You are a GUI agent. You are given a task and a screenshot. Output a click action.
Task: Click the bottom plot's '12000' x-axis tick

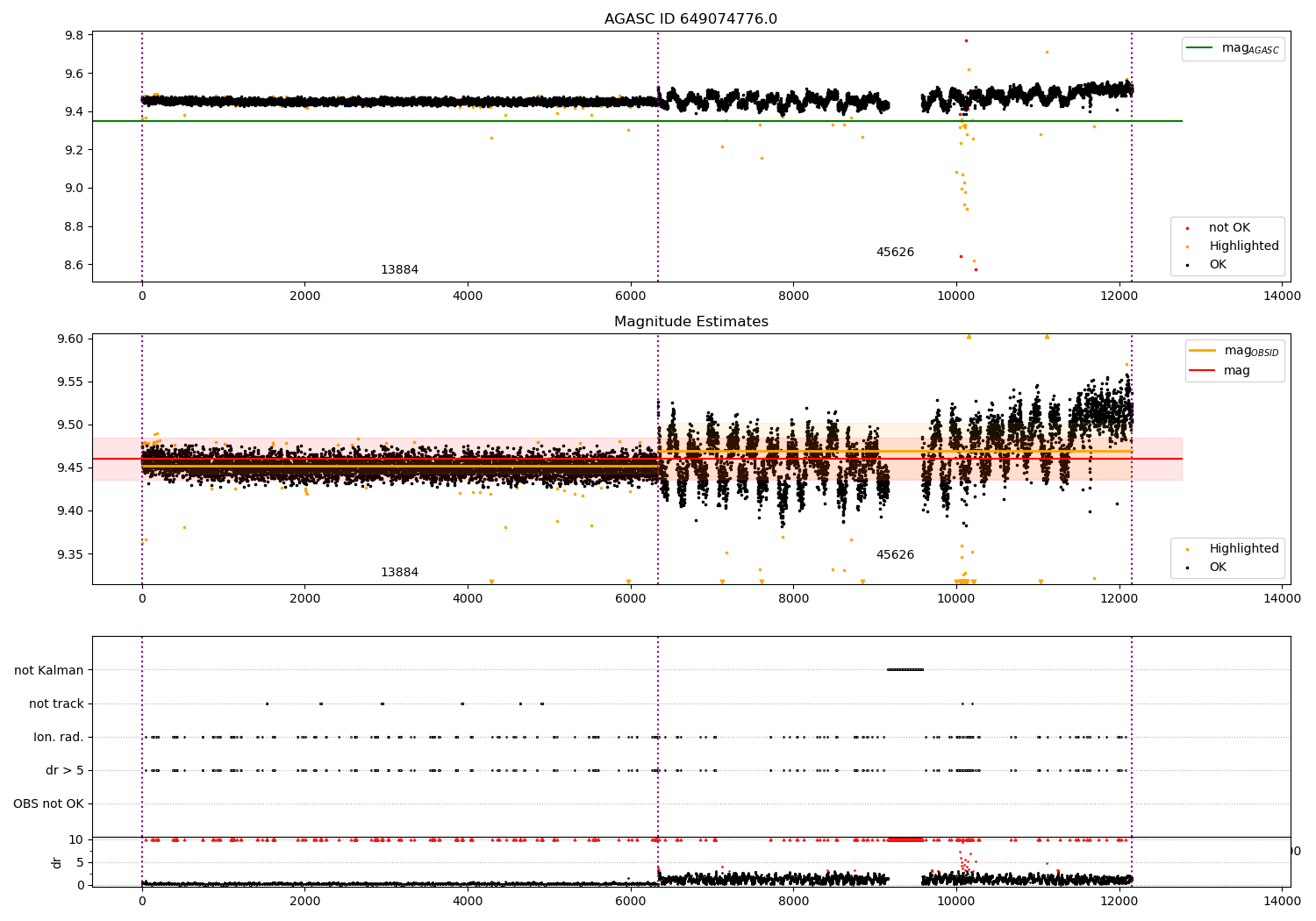pos(1119,901)
